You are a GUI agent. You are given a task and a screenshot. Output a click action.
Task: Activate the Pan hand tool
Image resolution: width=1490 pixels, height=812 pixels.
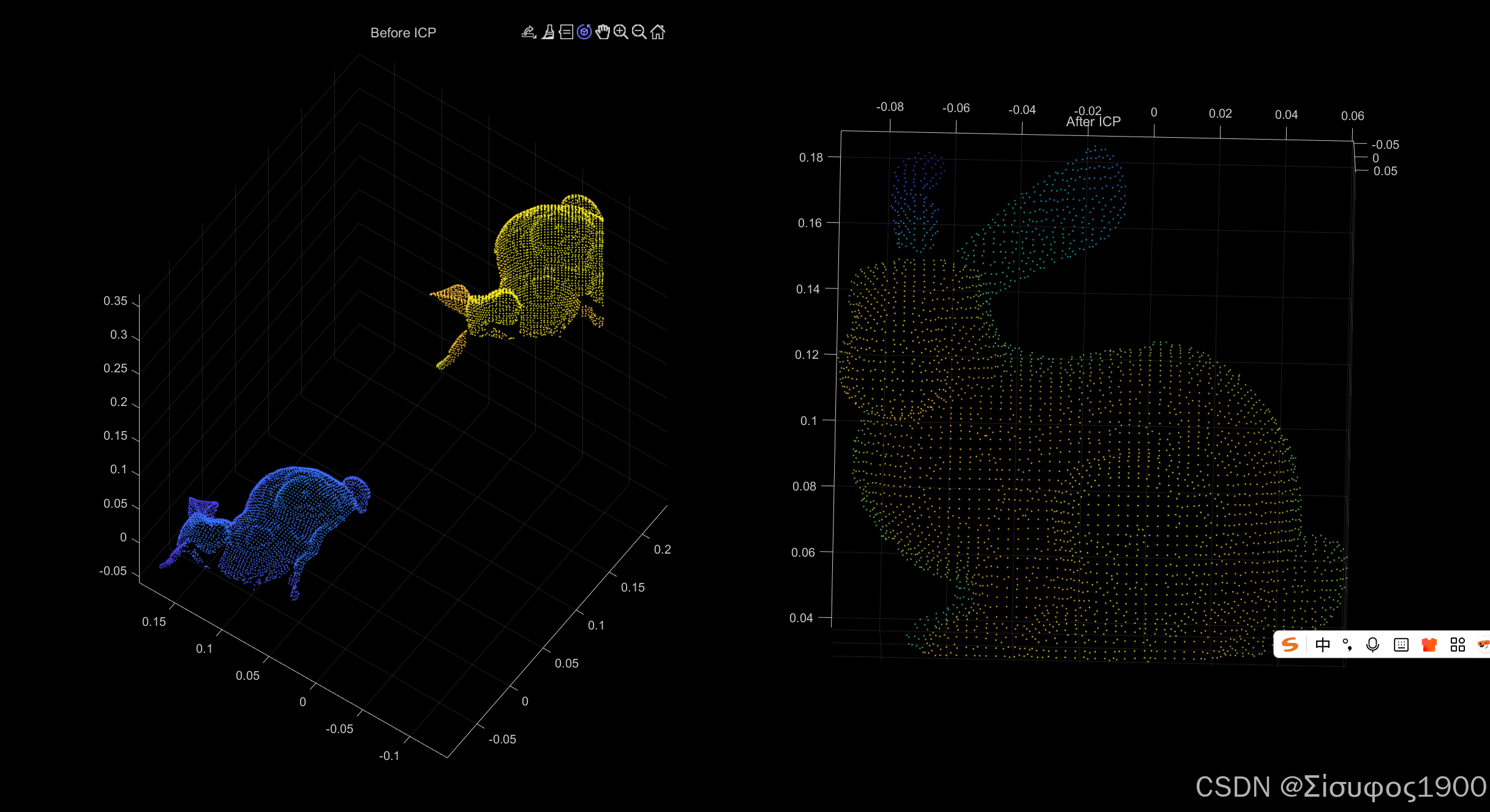tap(603, 32)
